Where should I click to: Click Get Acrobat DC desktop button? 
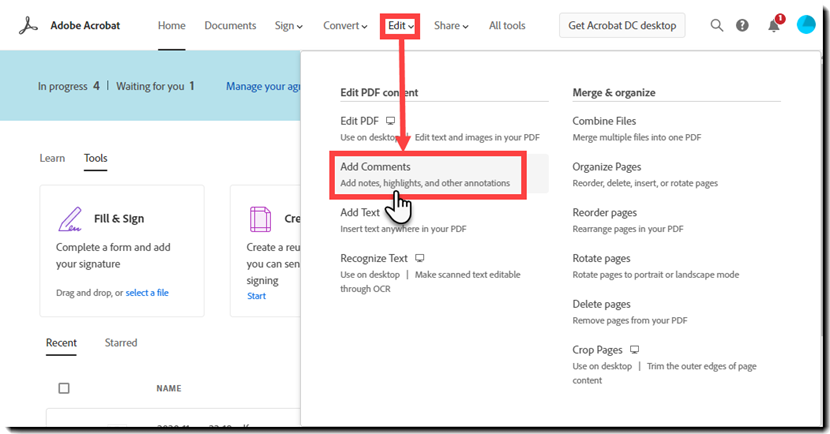click(622, 25)
